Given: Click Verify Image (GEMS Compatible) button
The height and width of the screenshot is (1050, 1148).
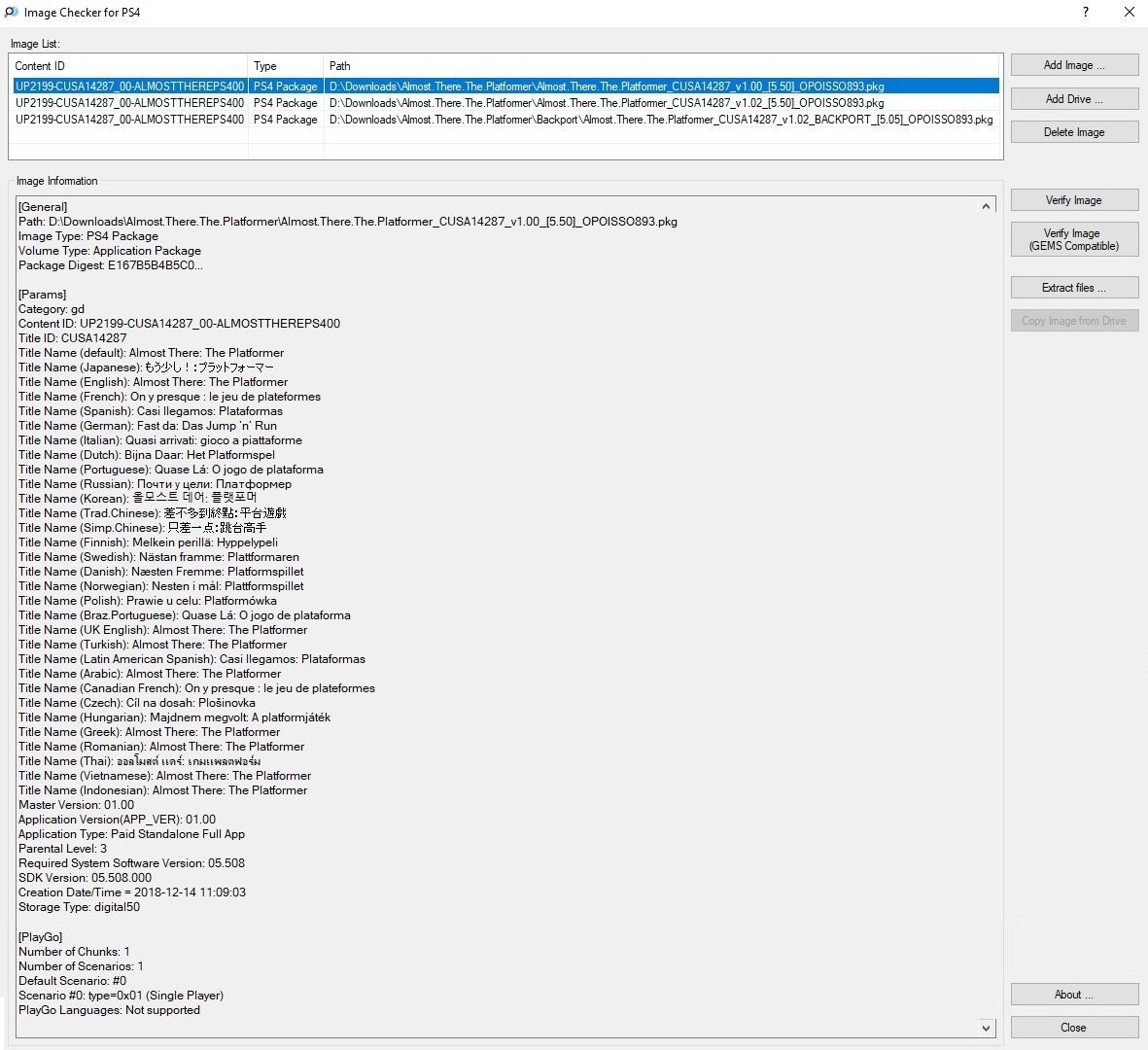Looking at the screenshot, I should coord(1074,239).
